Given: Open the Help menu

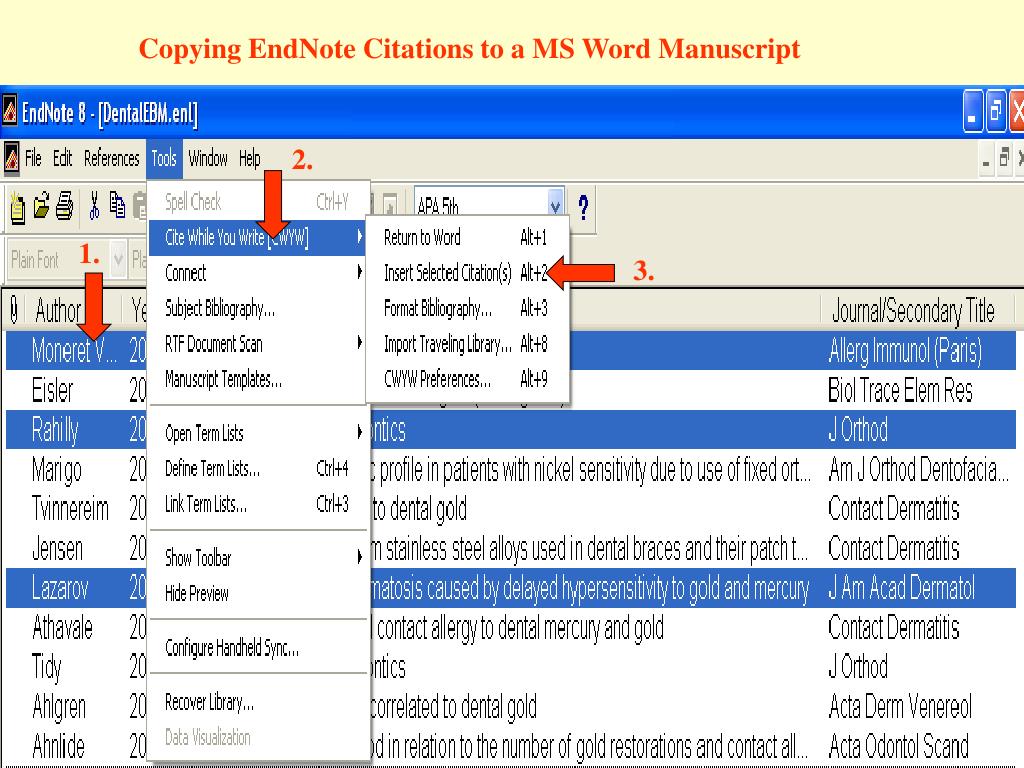Looking at the screenshot, I should [249, 159].
